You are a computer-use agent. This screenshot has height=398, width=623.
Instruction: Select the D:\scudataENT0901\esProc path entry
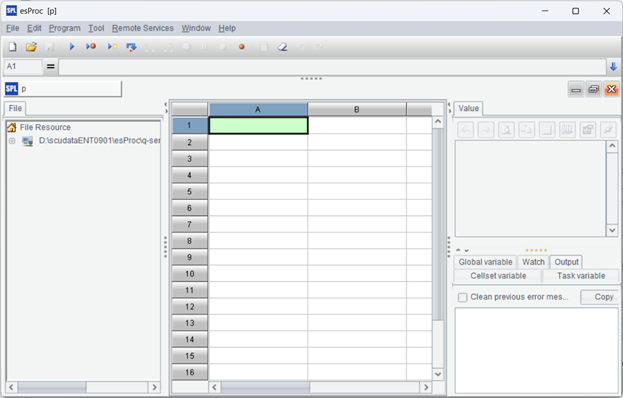tap(99, 141)
